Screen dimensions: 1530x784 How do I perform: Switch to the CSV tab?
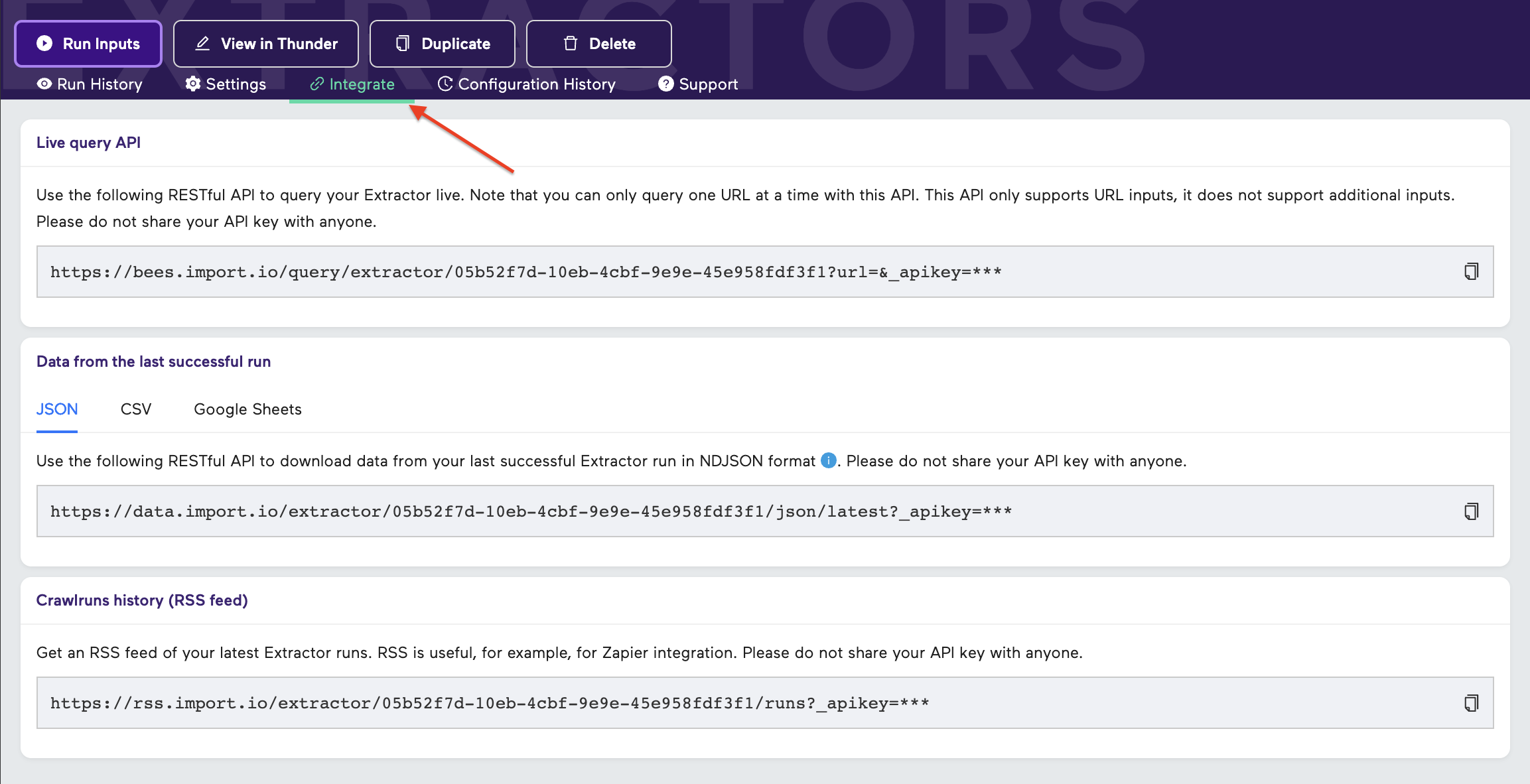click(135, 409)
